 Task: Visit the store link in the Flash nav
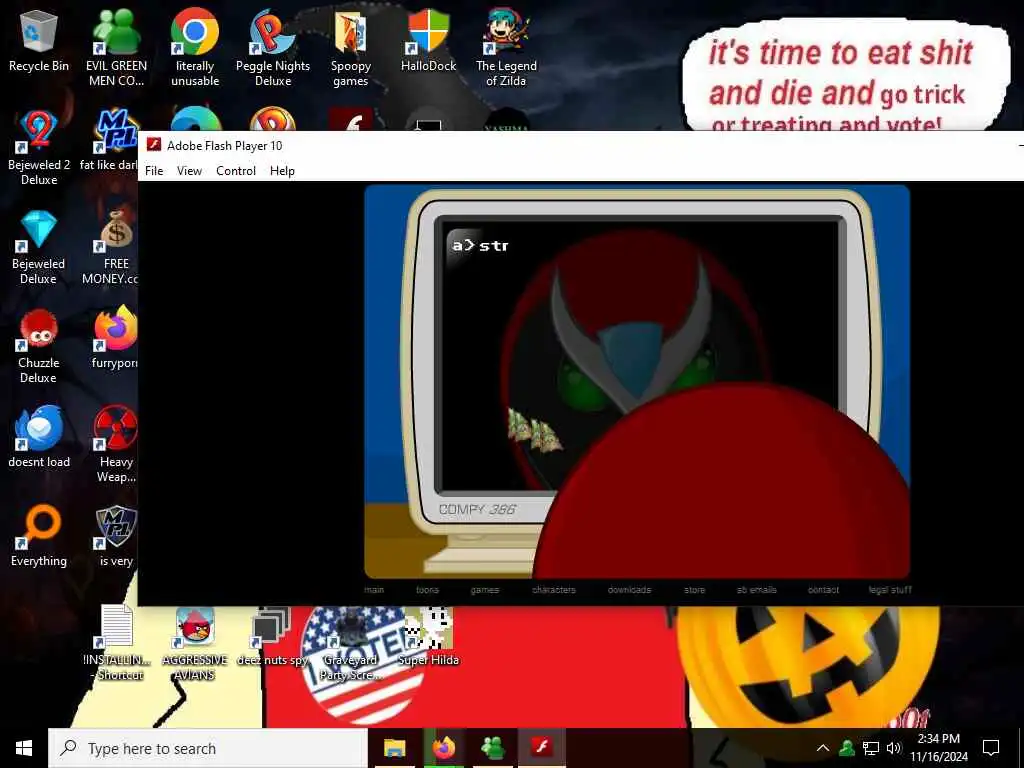click(694, 590)
